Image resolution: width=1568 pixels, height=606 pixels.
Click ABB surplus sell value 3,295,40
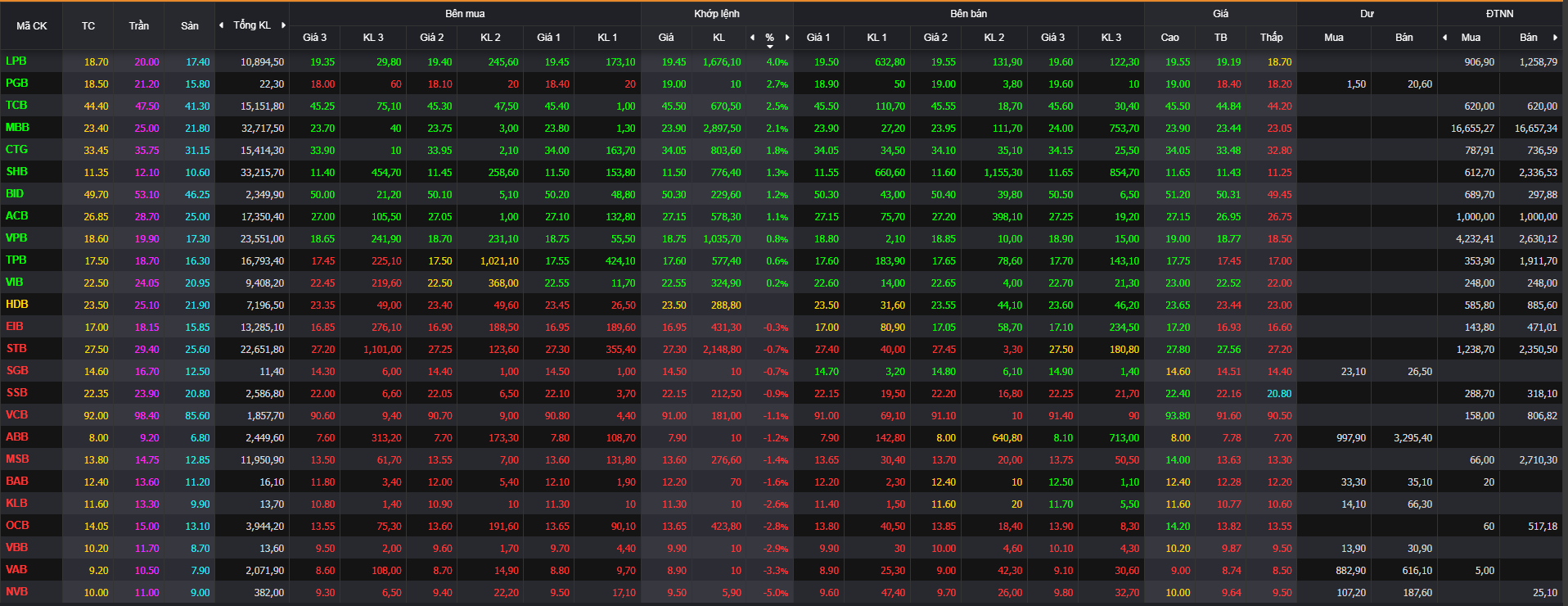pyautogui.click(x=1413, y=438)
